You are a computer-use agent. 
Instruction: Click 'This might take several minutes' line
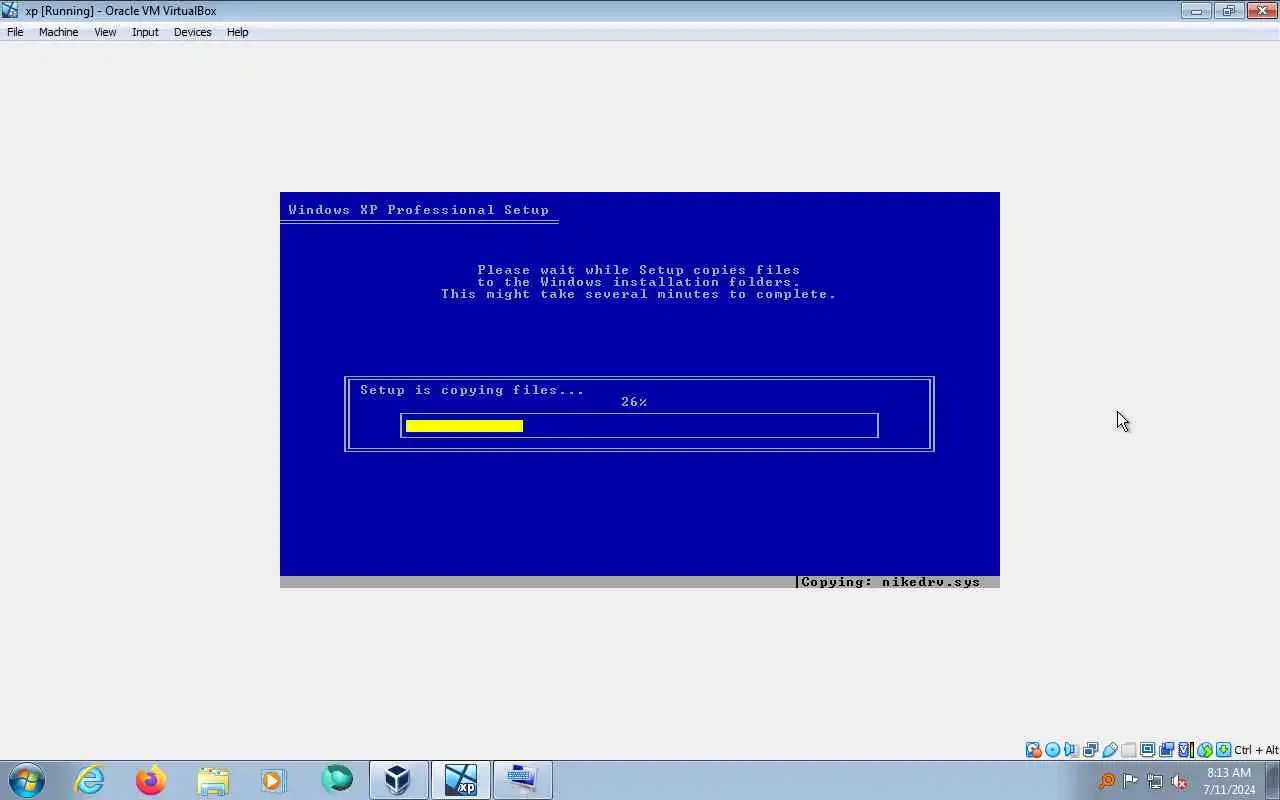tap(639, 294)
